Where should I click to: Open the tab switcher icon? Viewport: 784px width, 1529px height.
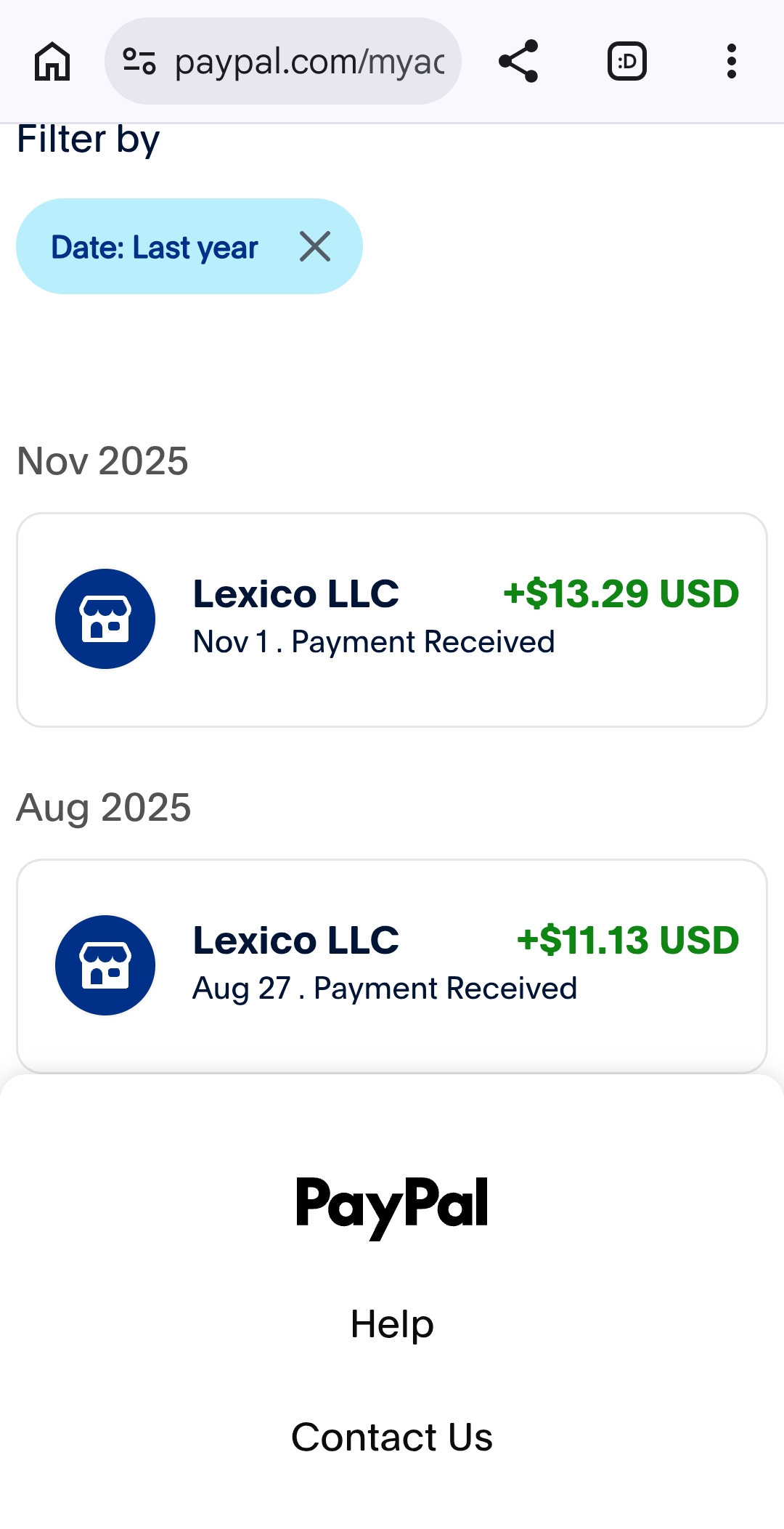click(627, 61)
